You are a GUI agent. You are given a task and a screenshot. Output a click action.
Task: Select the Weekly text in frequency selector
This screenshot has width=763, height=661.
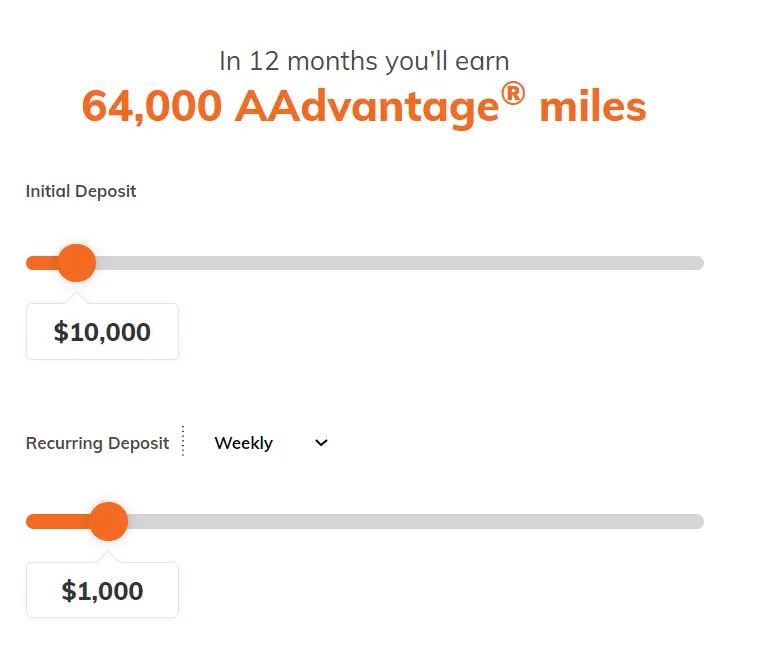[243, 443]
